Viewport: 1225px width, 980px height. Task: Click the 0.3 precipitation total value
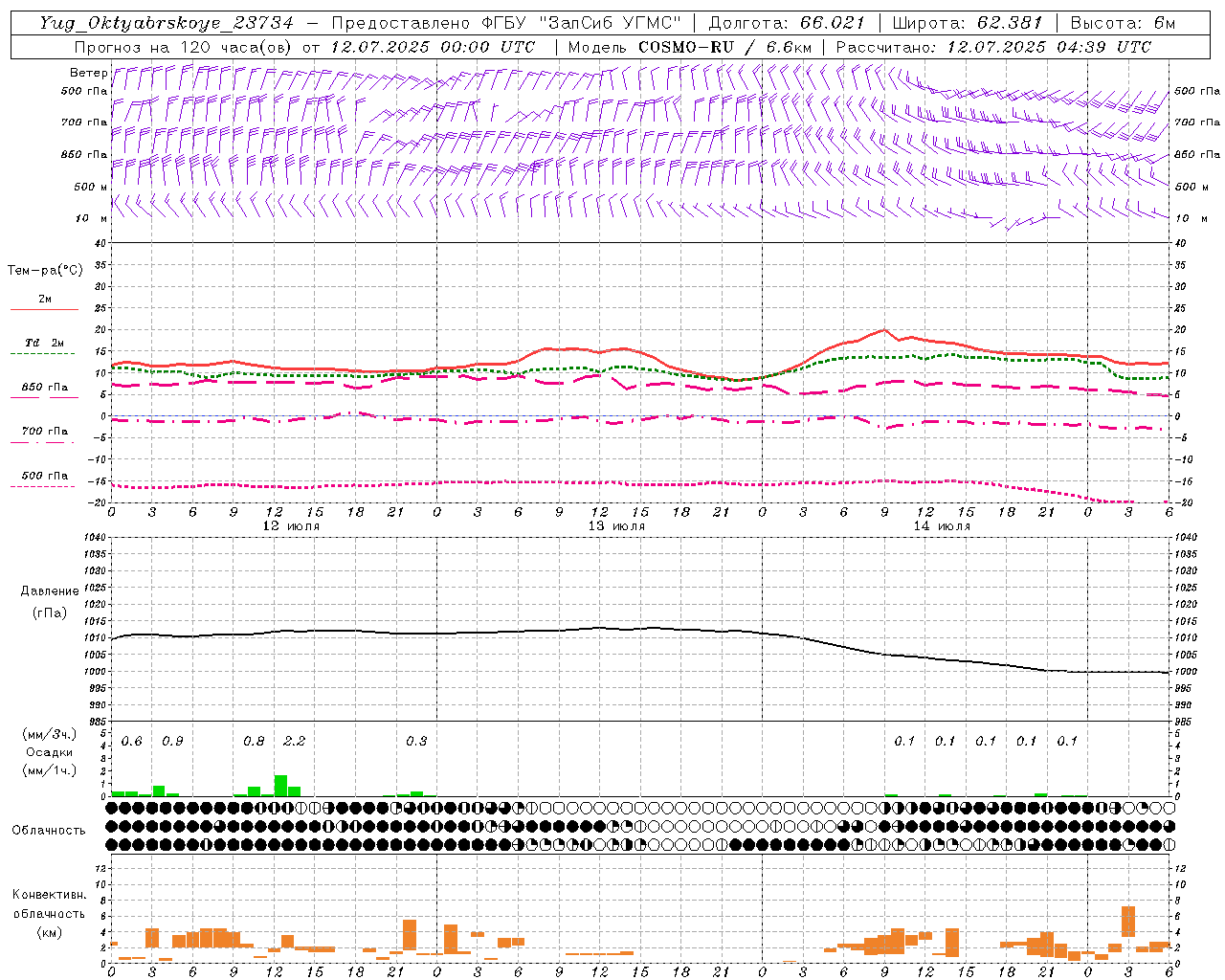tap(416, 742)
